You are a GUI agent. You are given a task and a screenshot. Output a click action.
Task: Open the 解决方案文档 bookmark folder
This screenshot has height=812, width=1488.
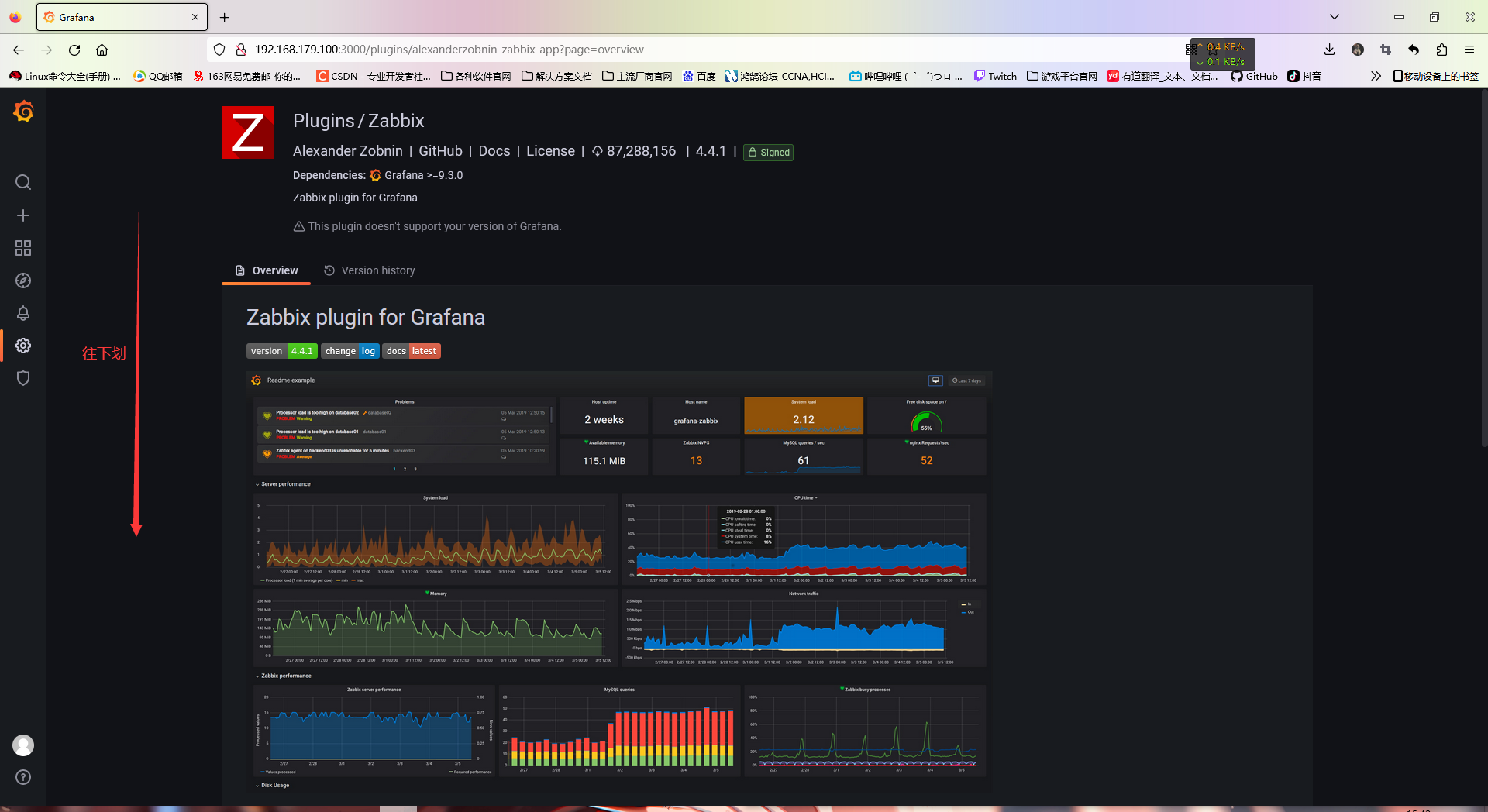click(556, 76)
